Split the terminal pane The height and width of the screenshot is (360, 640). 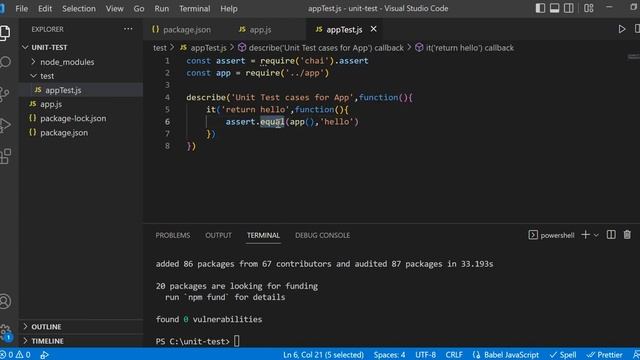tap(611, 235)
